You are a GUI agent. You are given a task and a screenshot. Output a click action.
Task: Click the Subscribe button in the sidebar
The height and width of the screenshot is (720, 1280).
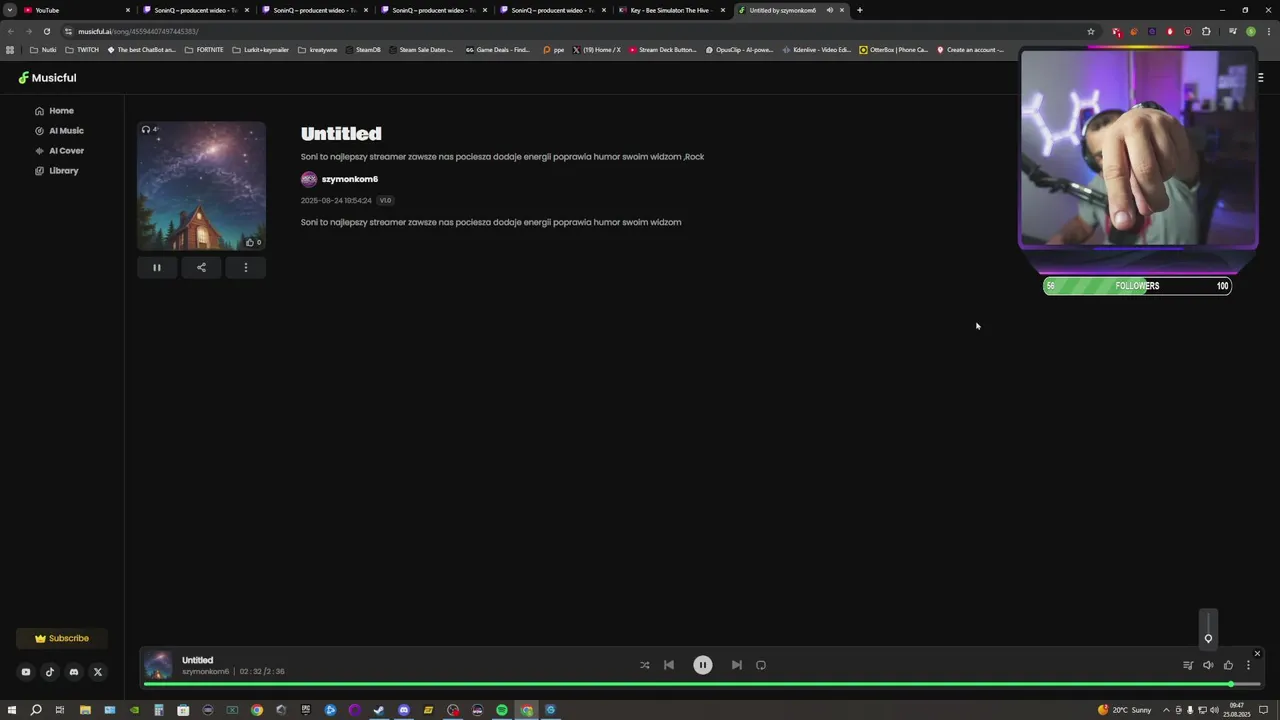click(x=62, y=638)
